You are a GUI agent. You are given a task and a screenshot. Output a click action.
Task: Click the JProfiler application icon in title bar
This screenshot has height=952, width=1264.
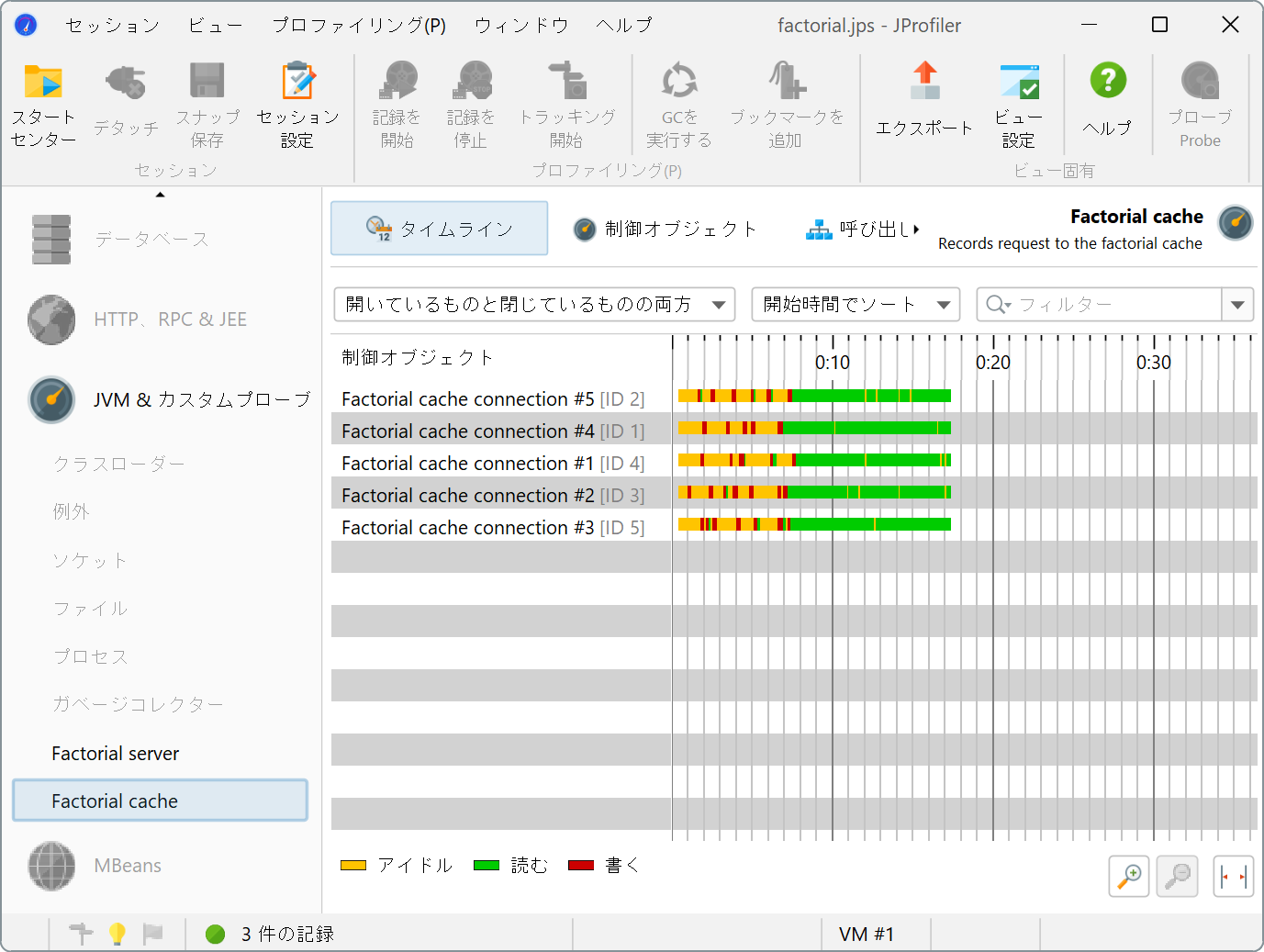tap(26, 25)
